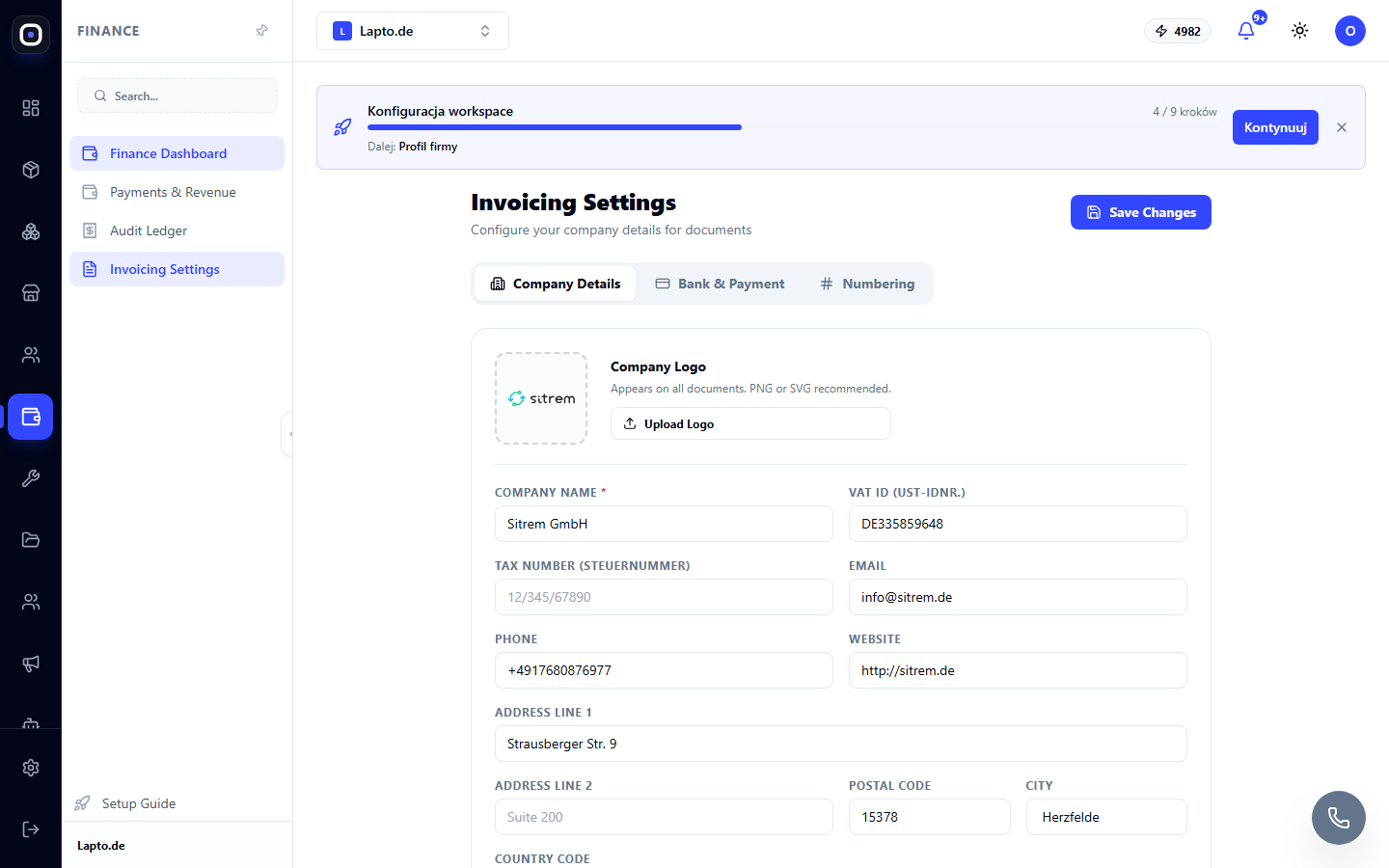Viewport: 1389px width, 868px height.
Task: Open the cube package icon in left rail
Action: point(31,170)
